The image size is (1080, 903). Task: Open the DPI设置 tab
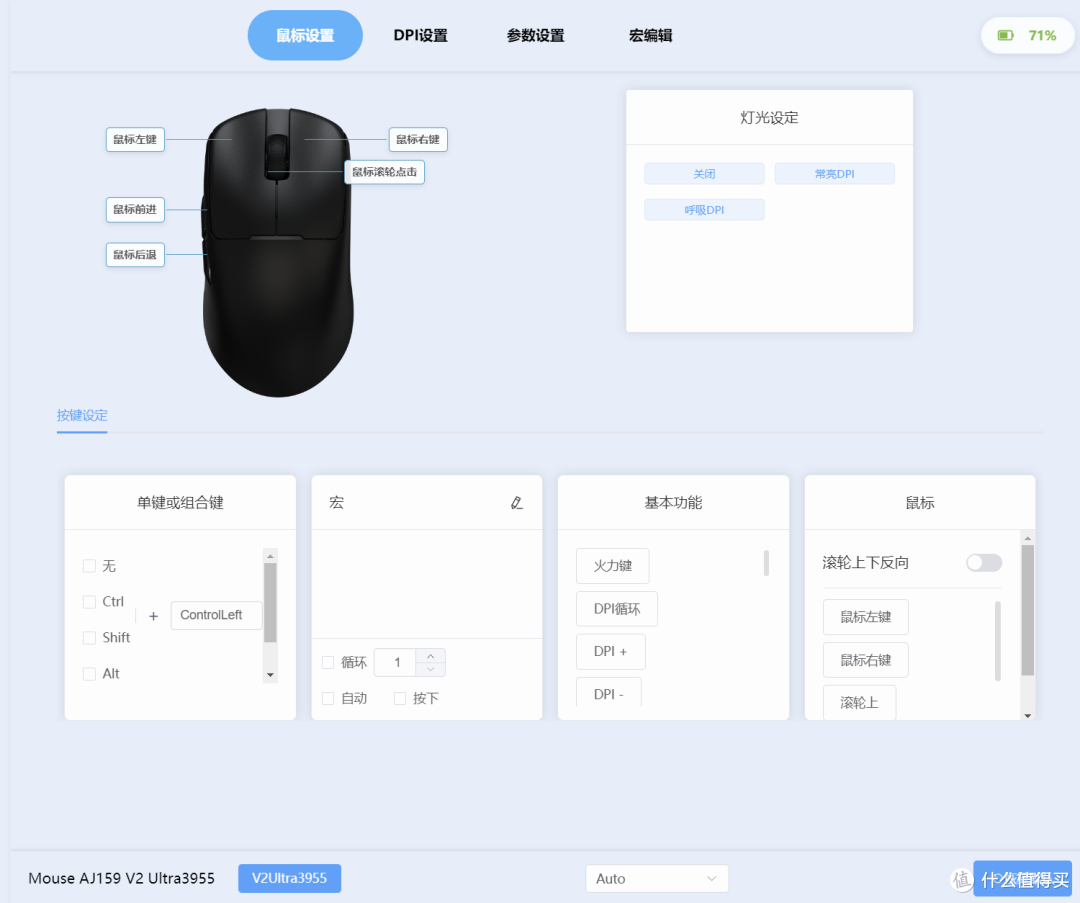(x=421, y=35)
